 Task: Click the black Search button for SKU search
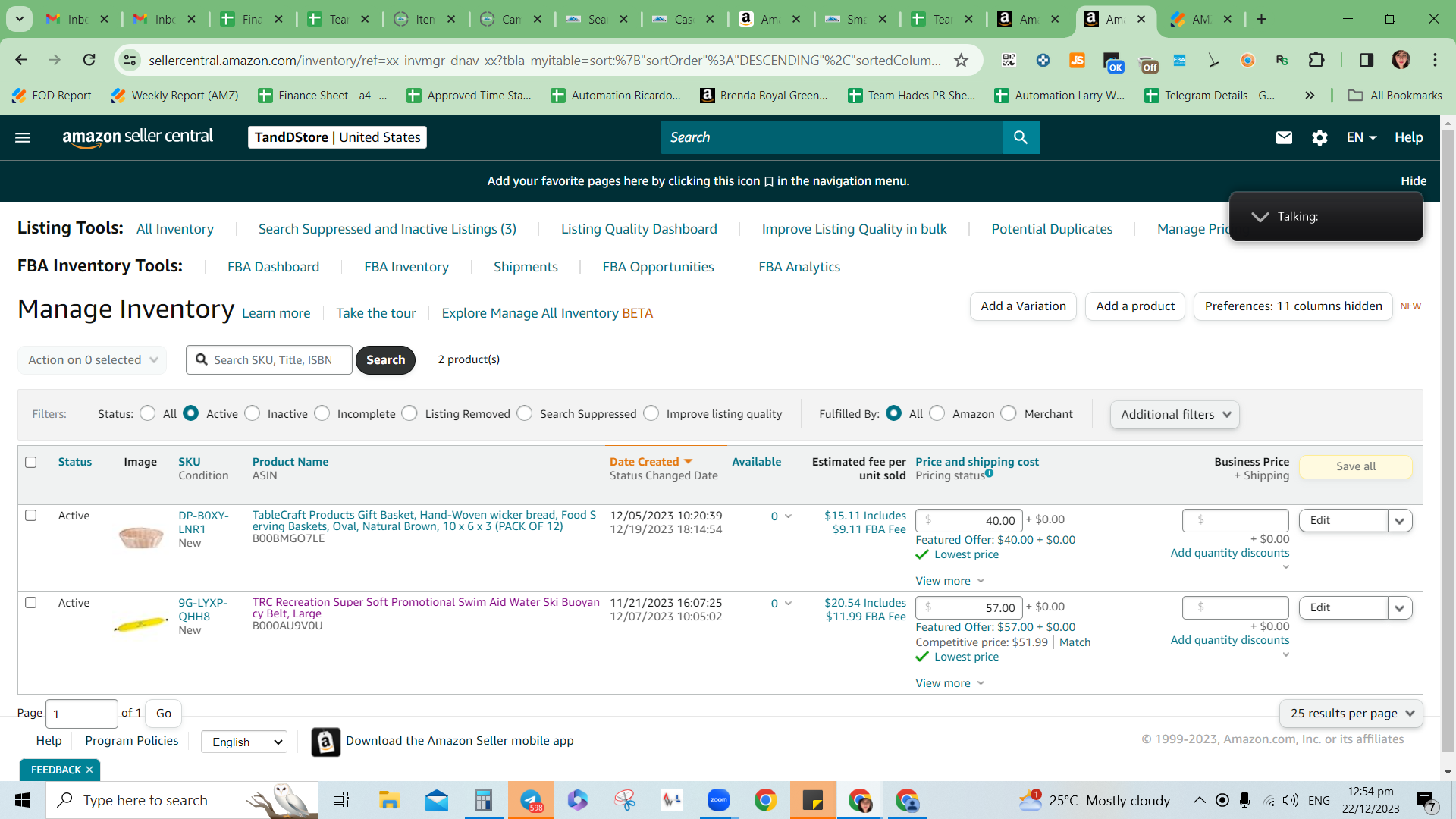point(385,360)
